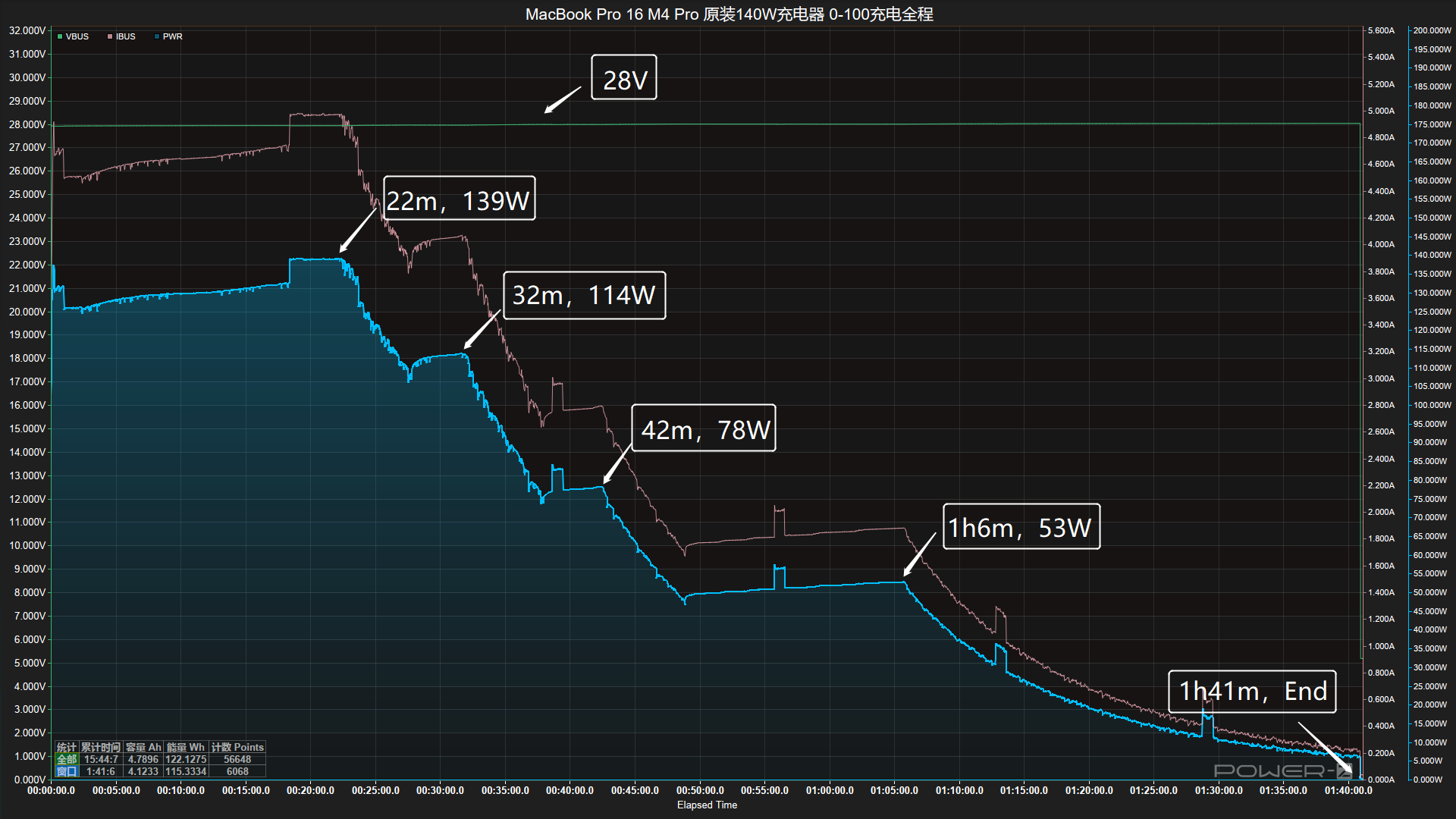The width and height of the screenshot is (1456, 819).
Task: Click the 2.000A current axis tick label
Action: (1381, 512)
